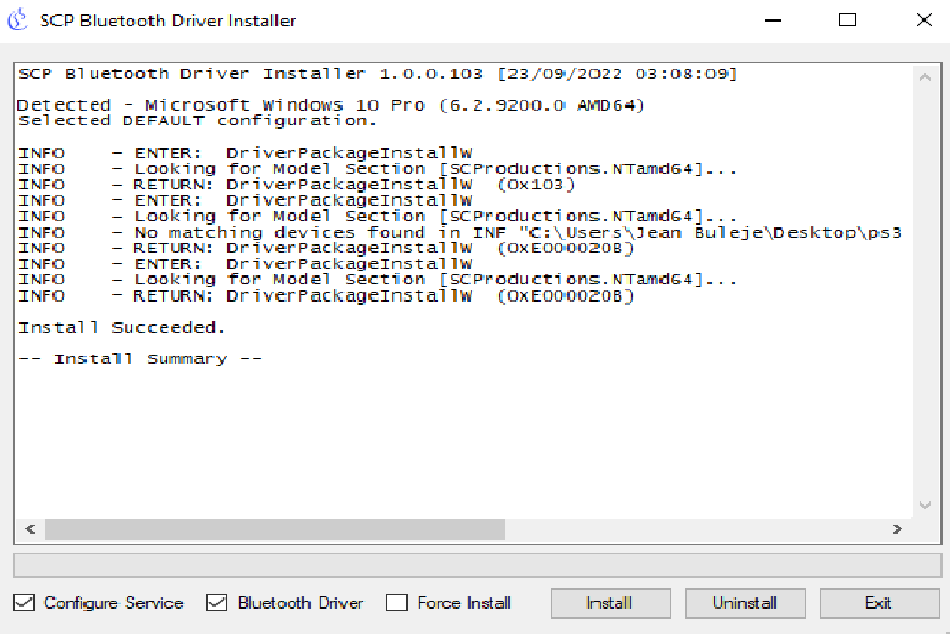Click the '-- Install Summary --' log line

click(140, 359)
